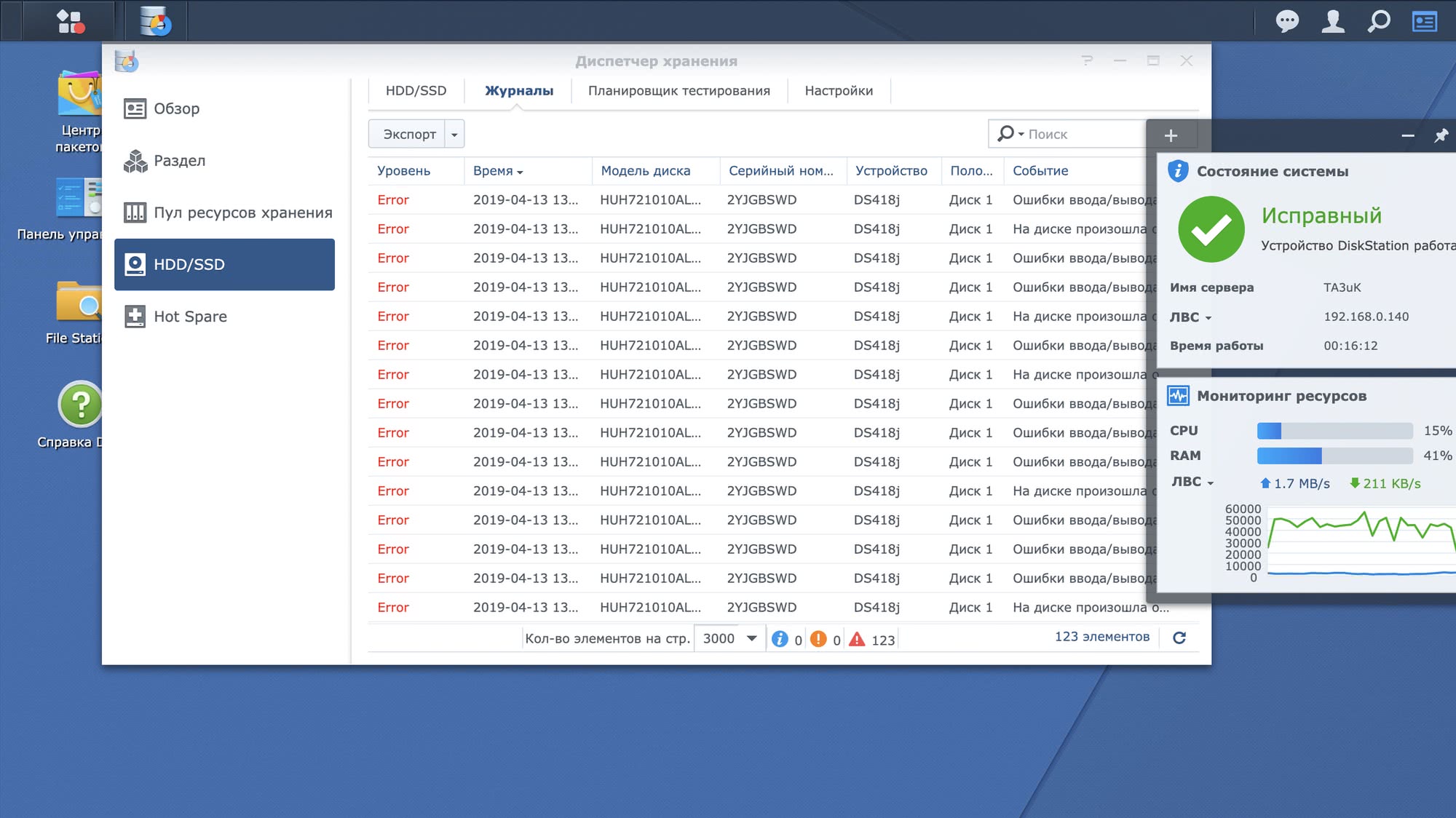Filter logs by error triangle icon
1456x818 pixels.
click(x=858, y=639)
